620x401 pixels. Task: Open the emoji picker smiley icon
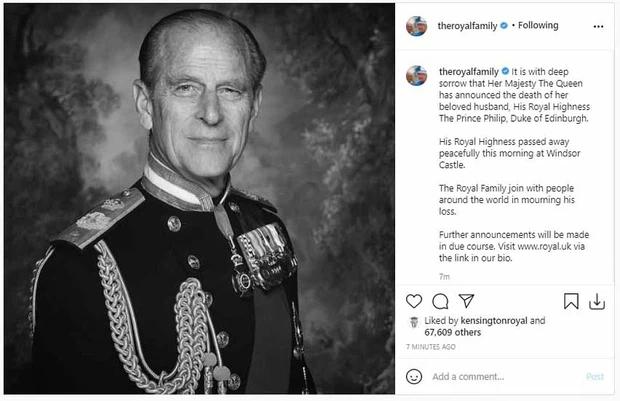[415, 377]
